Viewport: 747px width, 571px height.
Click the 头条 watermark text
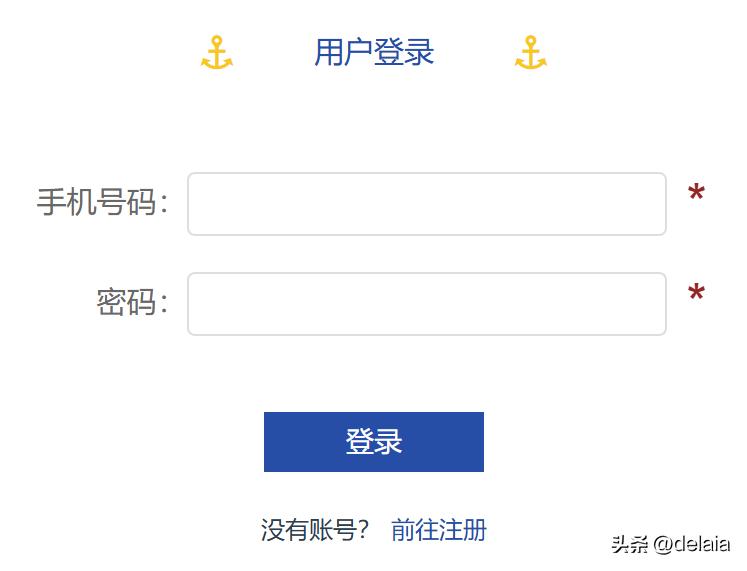[x=630, y=545]
